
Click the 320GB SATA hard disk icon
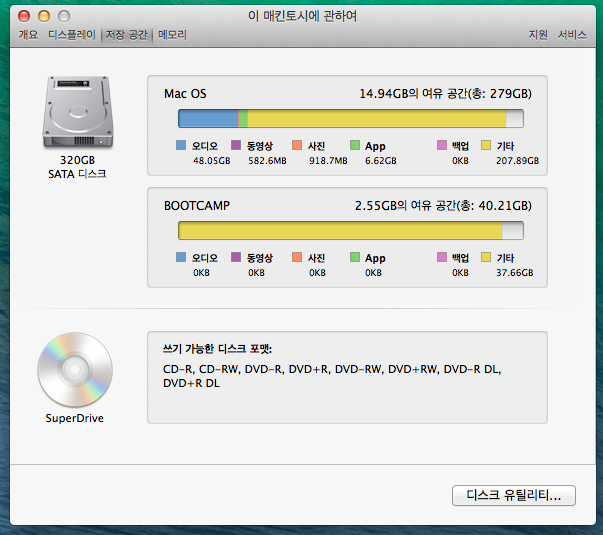point(76,113)
